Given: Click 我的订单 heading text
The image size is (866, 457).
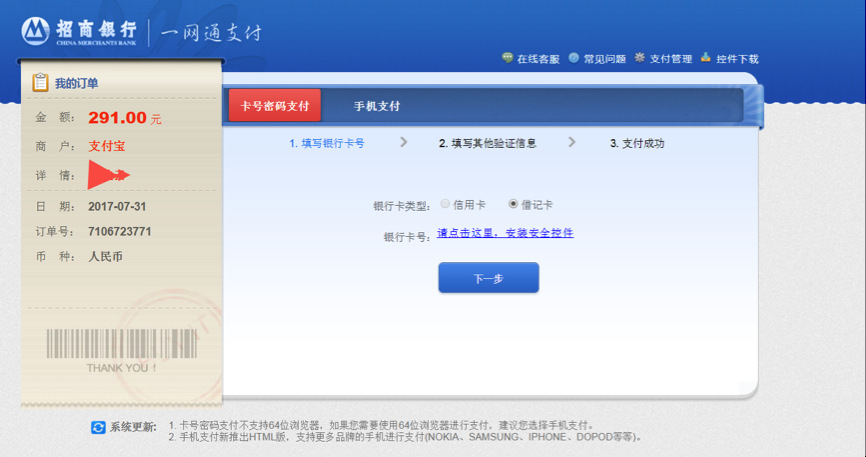Looking at the screenshot, I should [x=77, y=83].
